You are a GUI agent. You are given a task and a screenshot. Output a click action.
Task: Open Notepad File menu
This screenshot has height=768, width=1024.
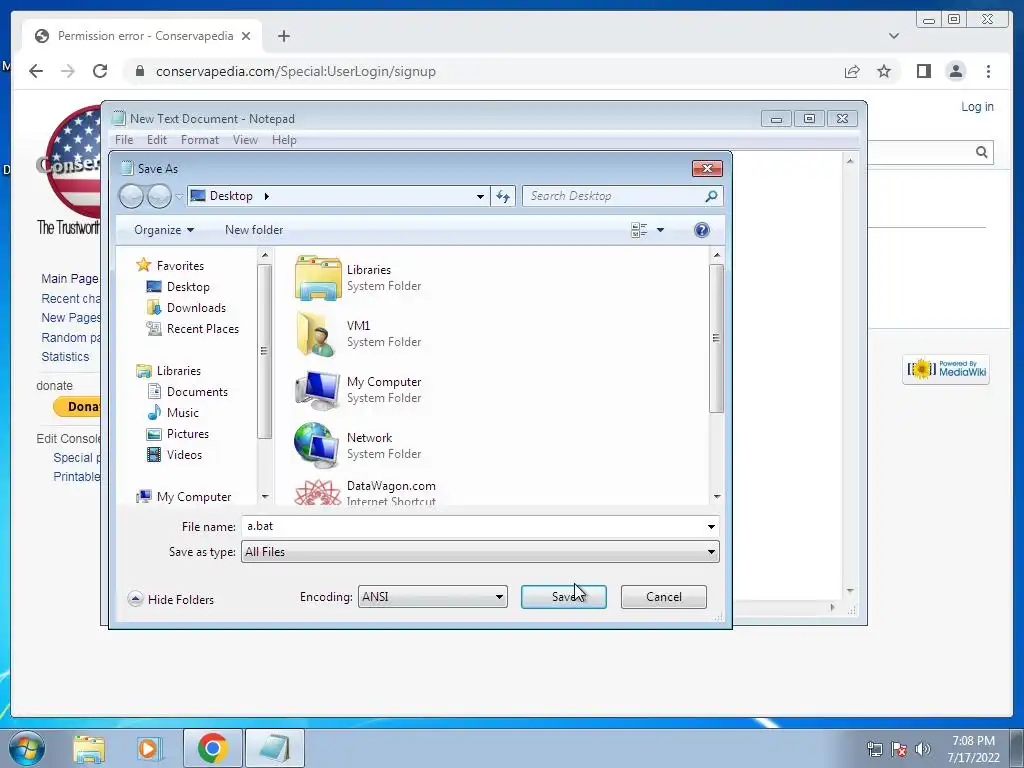pos(124,140)
